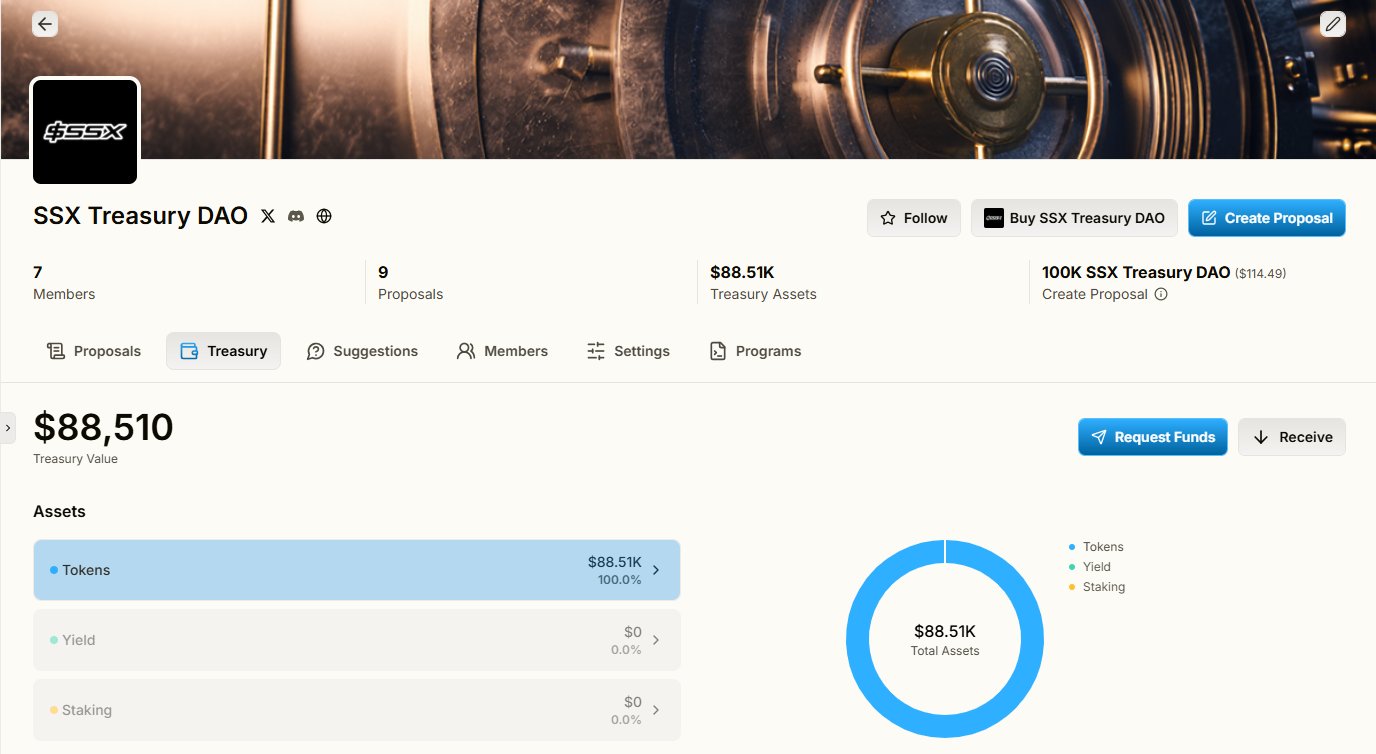Toggle the Yield legend item in chart
Image resolution: width=1376 pixels, height=754 pixels.
[x=1096, y=567]
